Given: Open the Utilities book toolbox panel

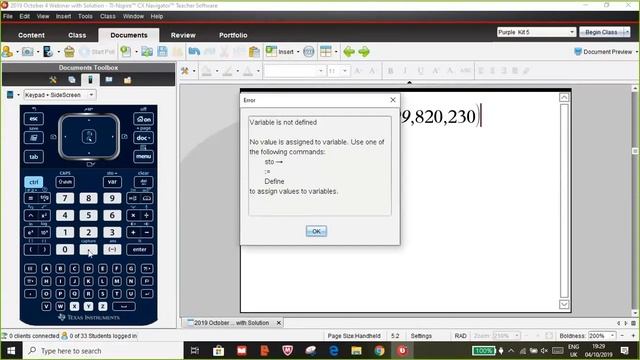Looking at the screenshot, I should tap(109, 80).
